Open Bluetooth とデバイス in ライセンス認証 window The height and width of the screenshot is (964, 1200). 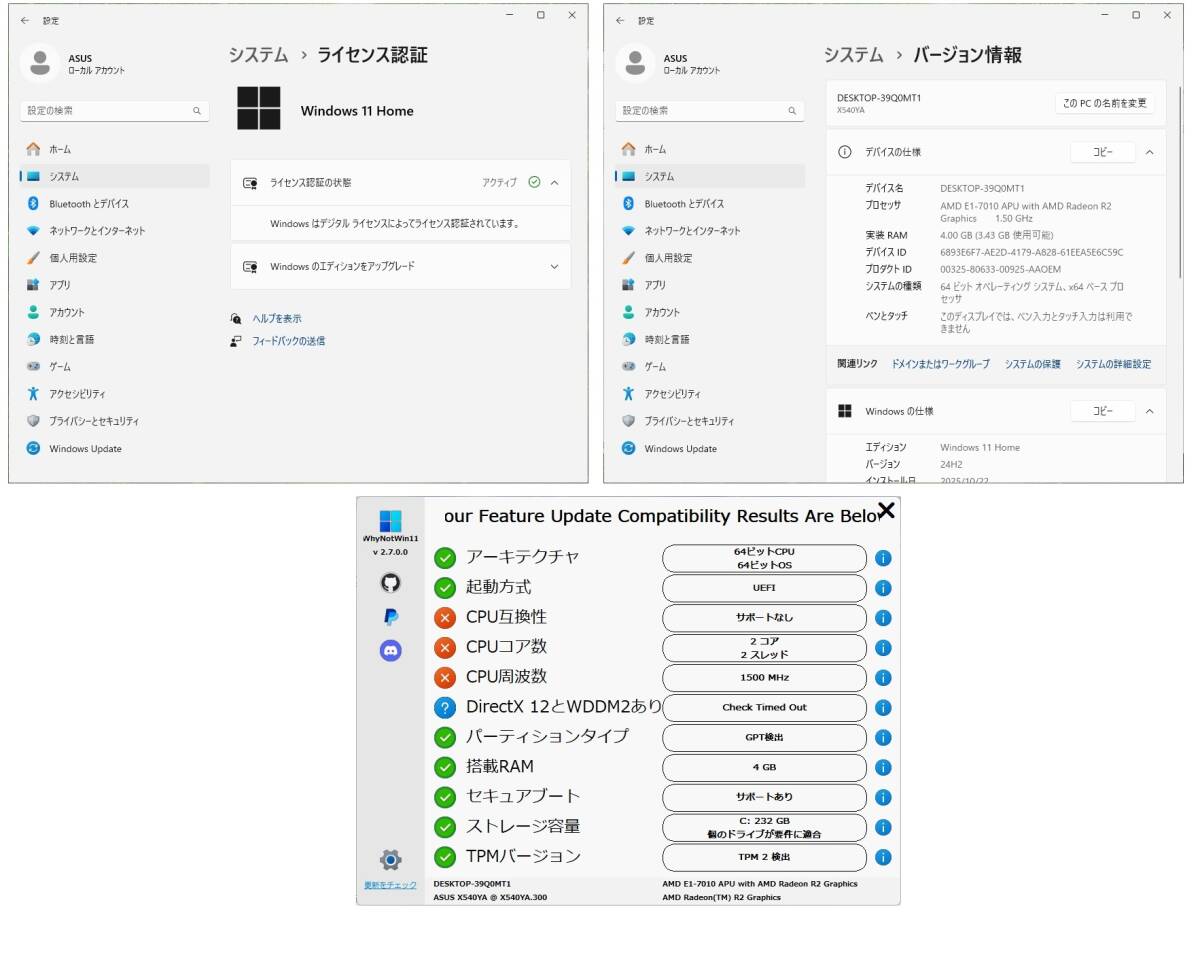coord(114,203)
